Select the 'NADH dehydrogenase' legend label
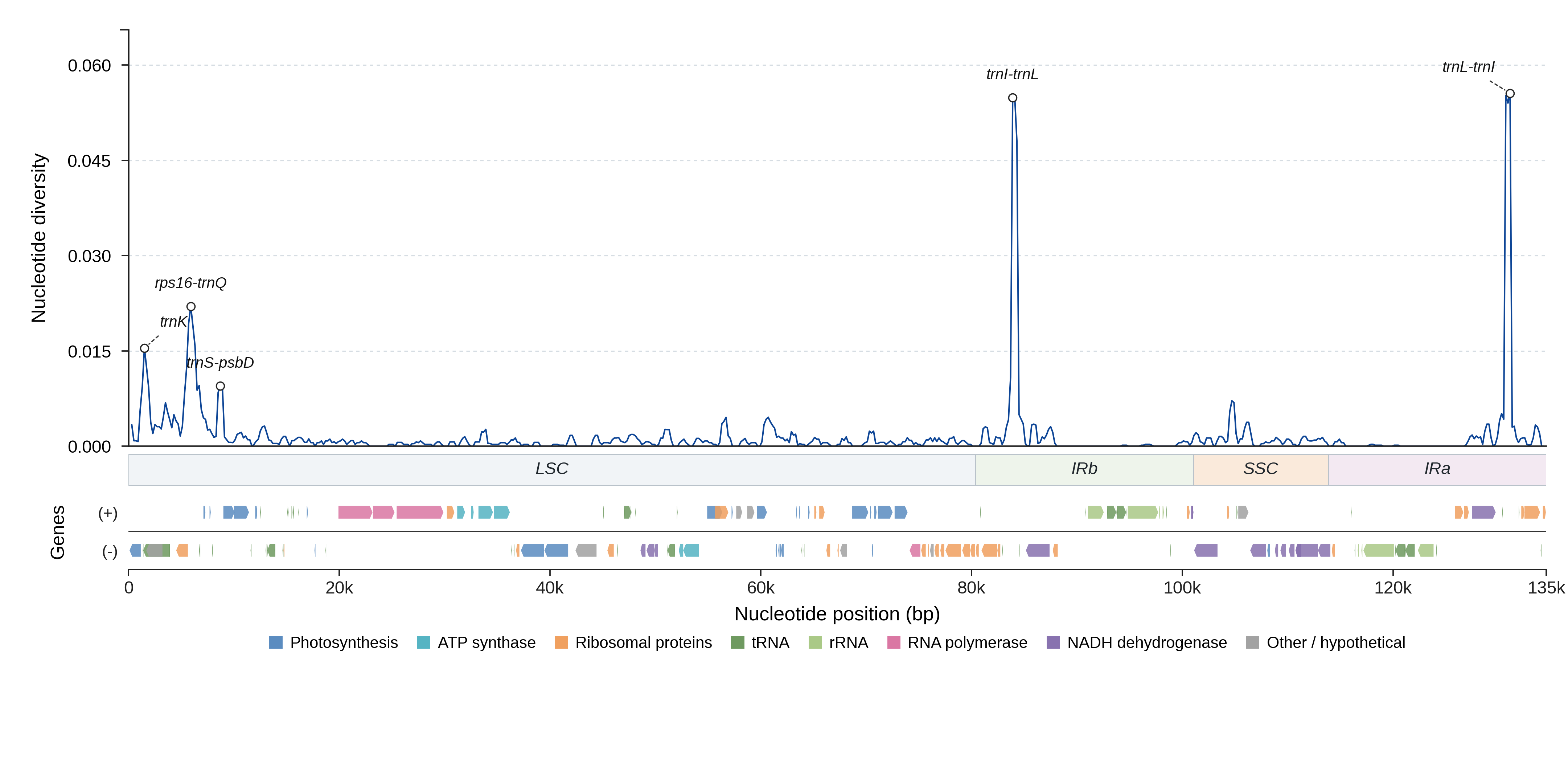This screenshot has height=763, width=1568. point(1147,642)
